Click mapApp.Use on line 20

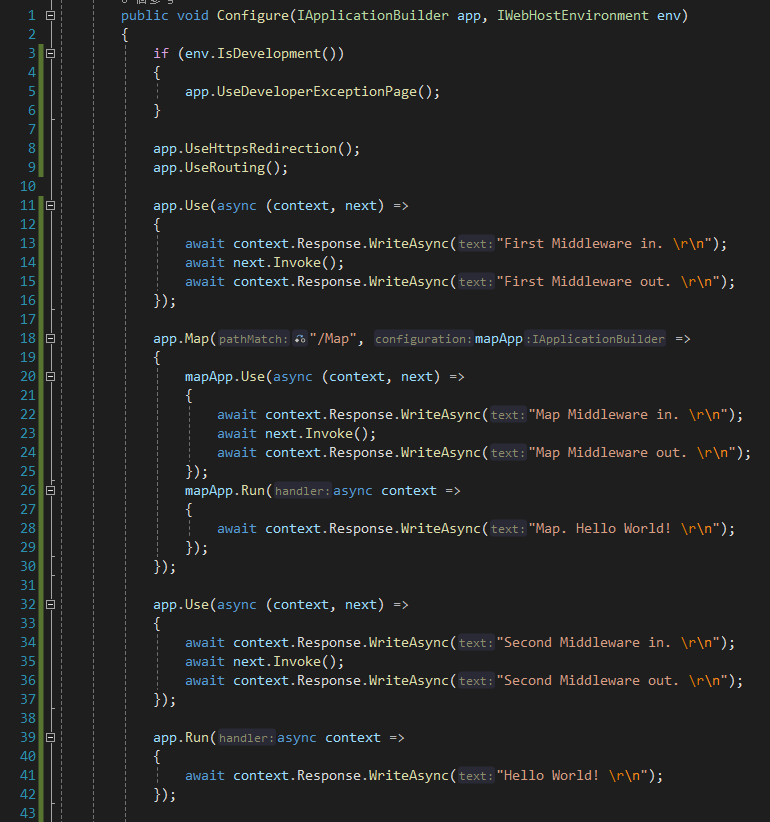[x=225, y=376]
